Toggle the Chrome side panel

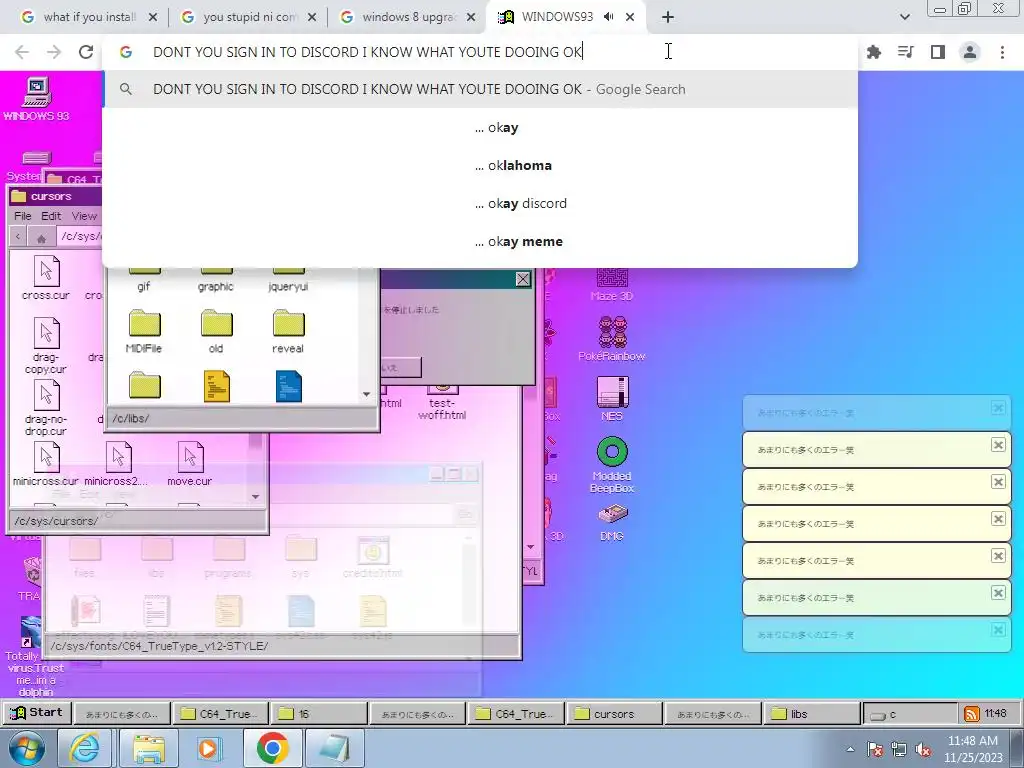938,52
